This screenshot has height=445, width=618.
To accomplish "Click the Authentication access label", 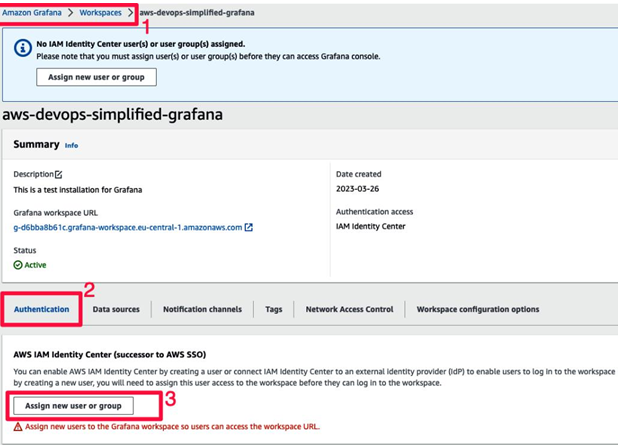I will tap(374, 212).
